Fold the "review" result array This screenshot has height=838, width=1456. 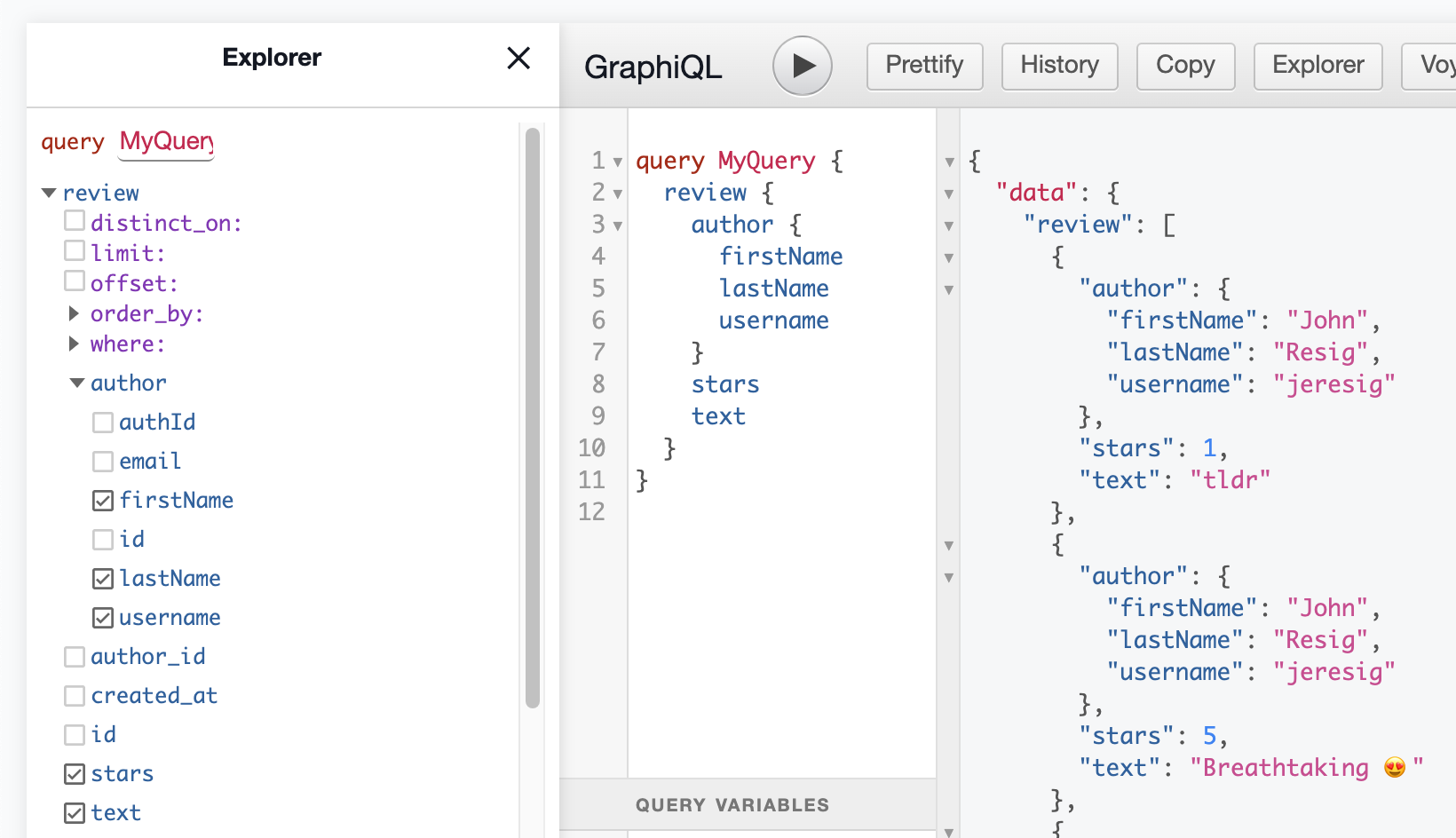pos(949,226)
